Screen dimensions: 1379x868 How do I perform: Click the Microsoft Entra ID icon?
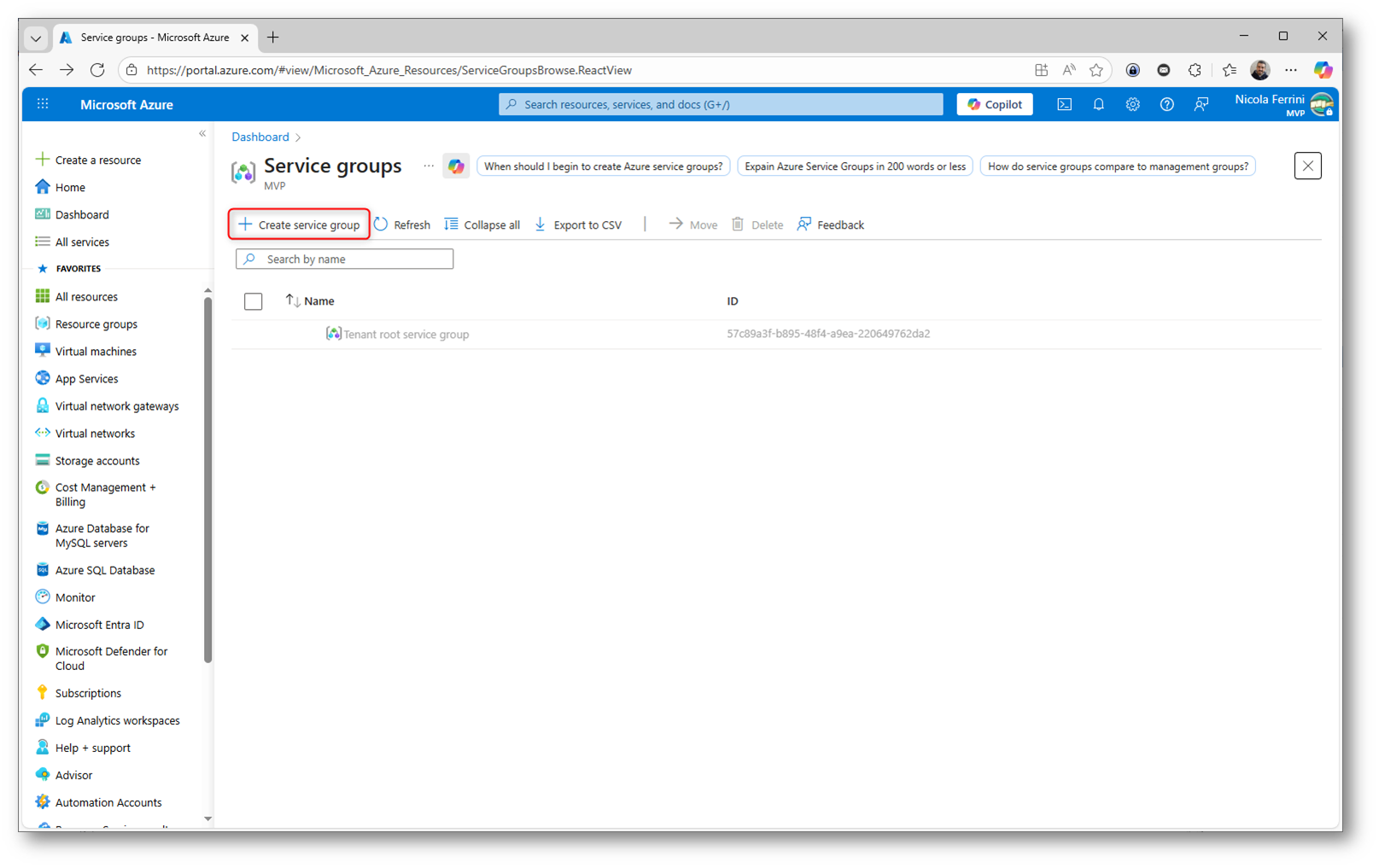pyautogui.click(x=43, y=624)
